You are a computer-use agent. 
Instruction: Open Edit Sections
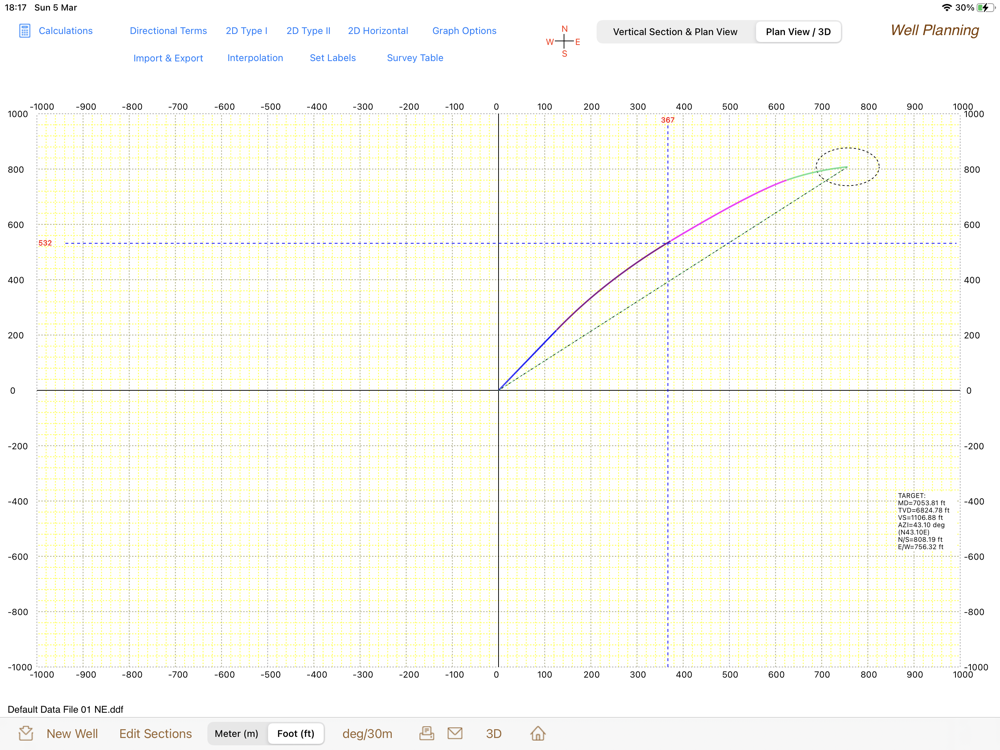156,734
